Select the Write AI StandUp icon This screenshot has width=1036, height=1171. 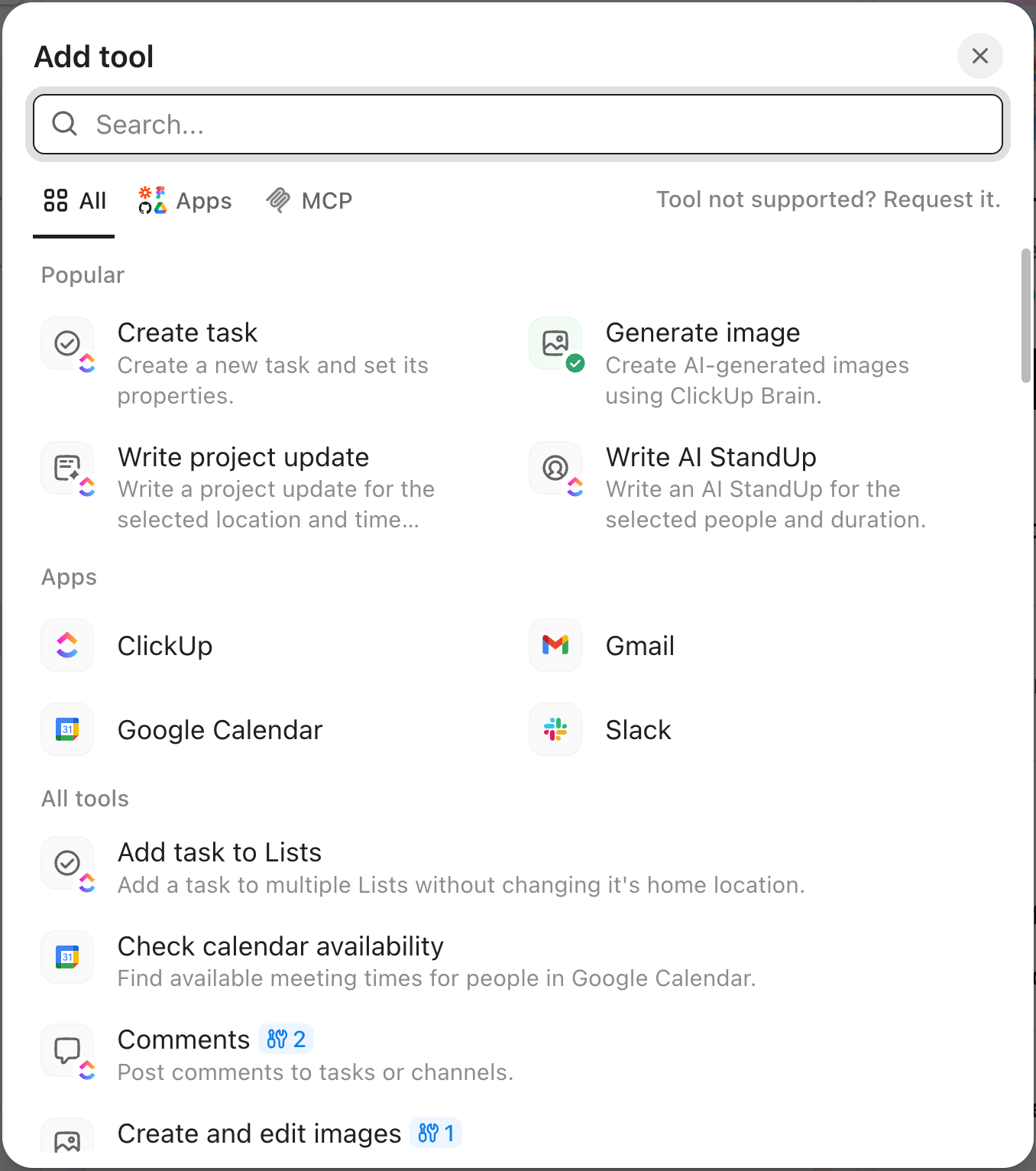point(555,468)
